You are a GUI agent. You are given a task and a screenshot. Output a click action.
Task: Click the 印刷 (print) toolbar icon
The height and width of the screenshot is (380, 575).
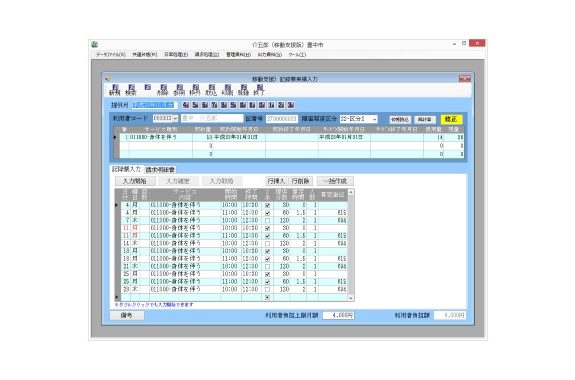click(227, 90)
